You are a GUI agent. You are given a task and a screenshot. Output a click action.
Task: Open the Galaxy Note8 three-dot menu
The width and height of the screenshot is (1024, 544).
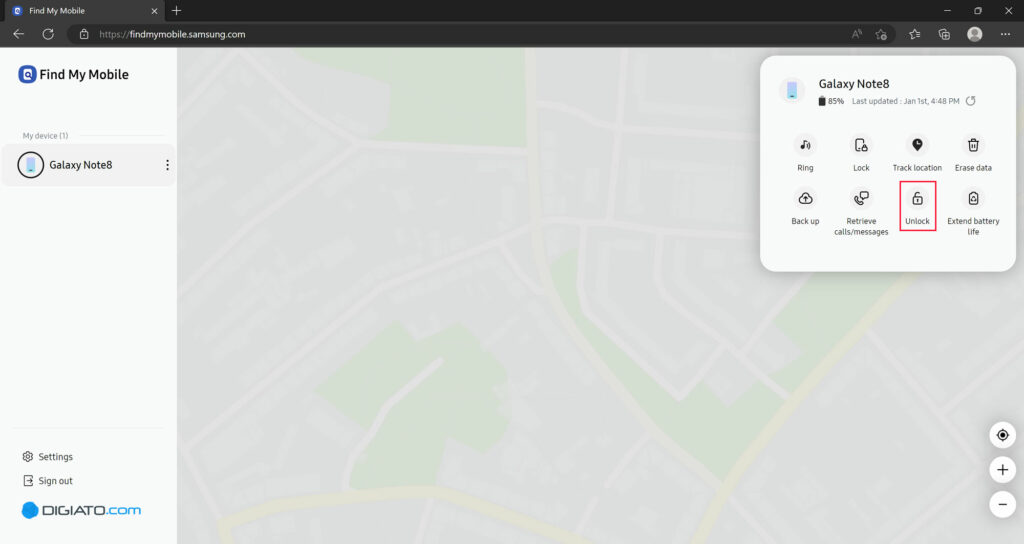coord(167,165)
